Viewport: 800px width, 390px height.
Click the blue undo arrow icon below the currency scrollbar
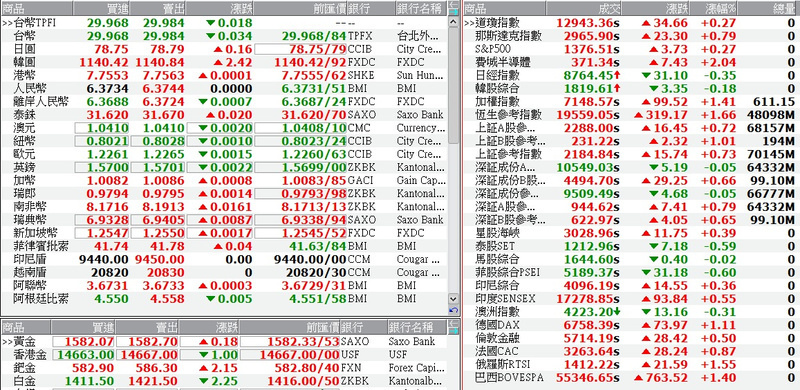pyautogui.click(x=453, y=310)
